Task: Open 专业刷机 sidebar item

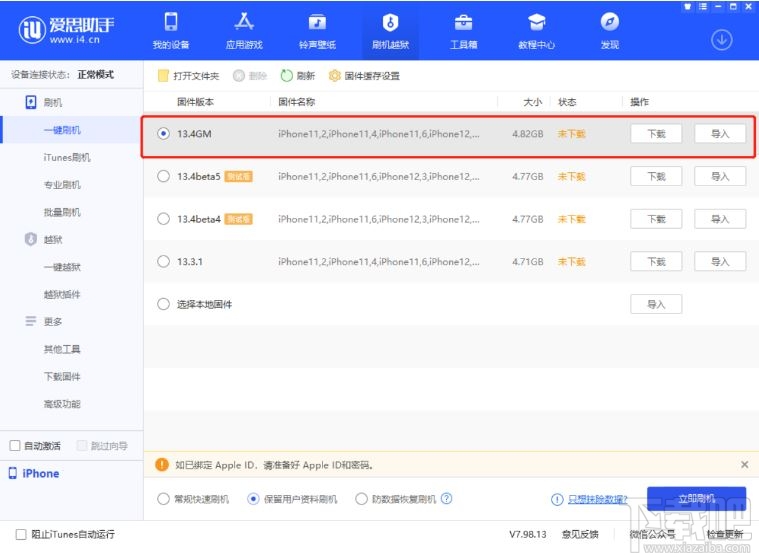Action: (62, 184)
